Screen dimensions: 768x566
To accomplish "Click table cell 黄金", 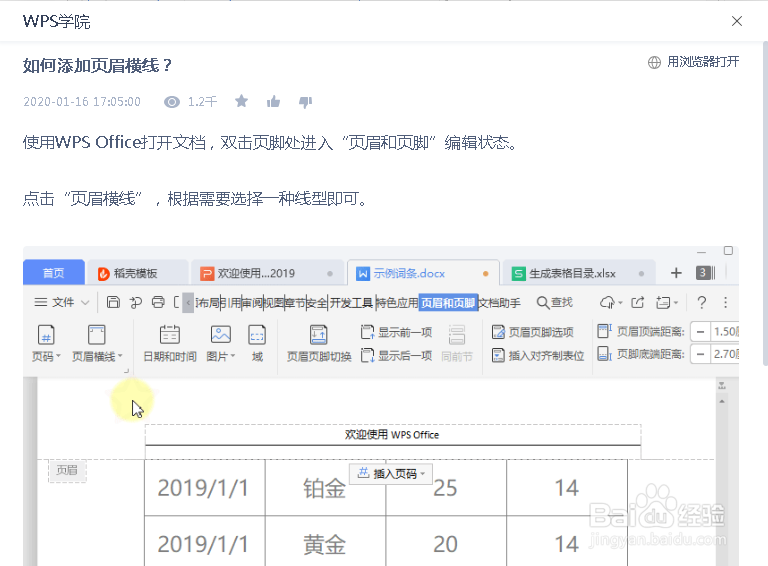I will [x=325, y=544].
